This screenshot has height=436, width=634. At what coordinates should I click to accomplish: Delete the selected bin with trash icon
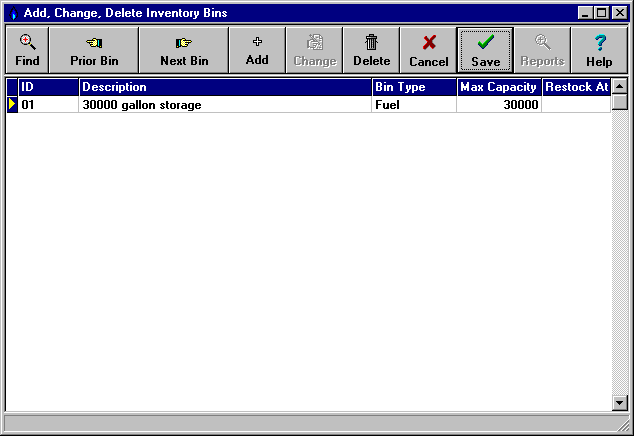tap(371, 50)
